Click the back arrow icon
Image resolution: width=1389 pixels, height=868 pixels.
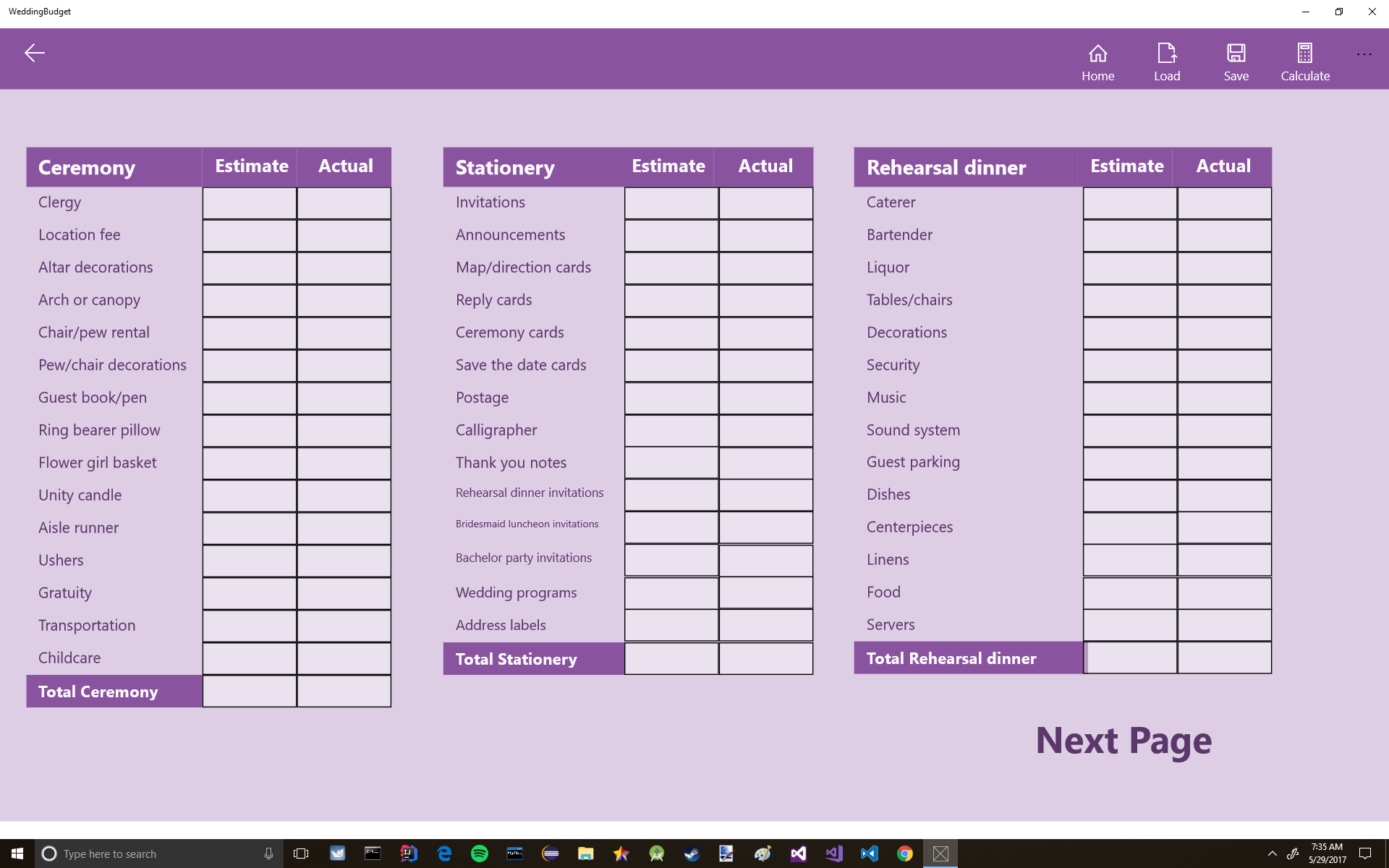34,53
